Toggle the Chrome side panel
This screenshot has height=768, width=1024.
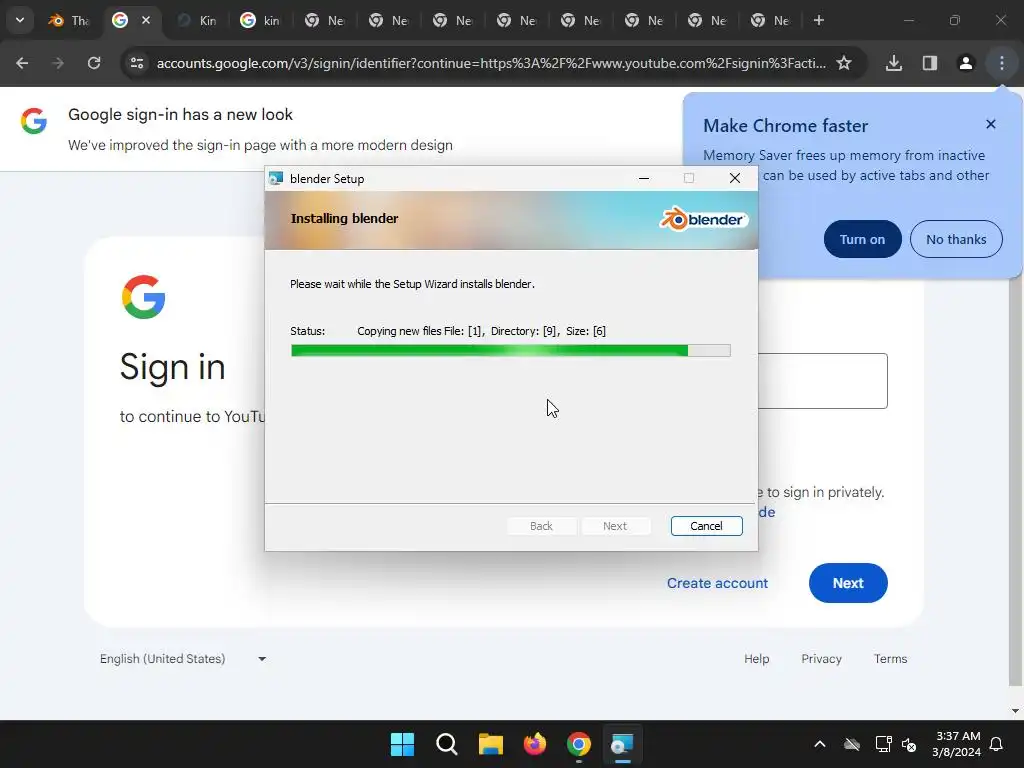[x=929, y=63]
